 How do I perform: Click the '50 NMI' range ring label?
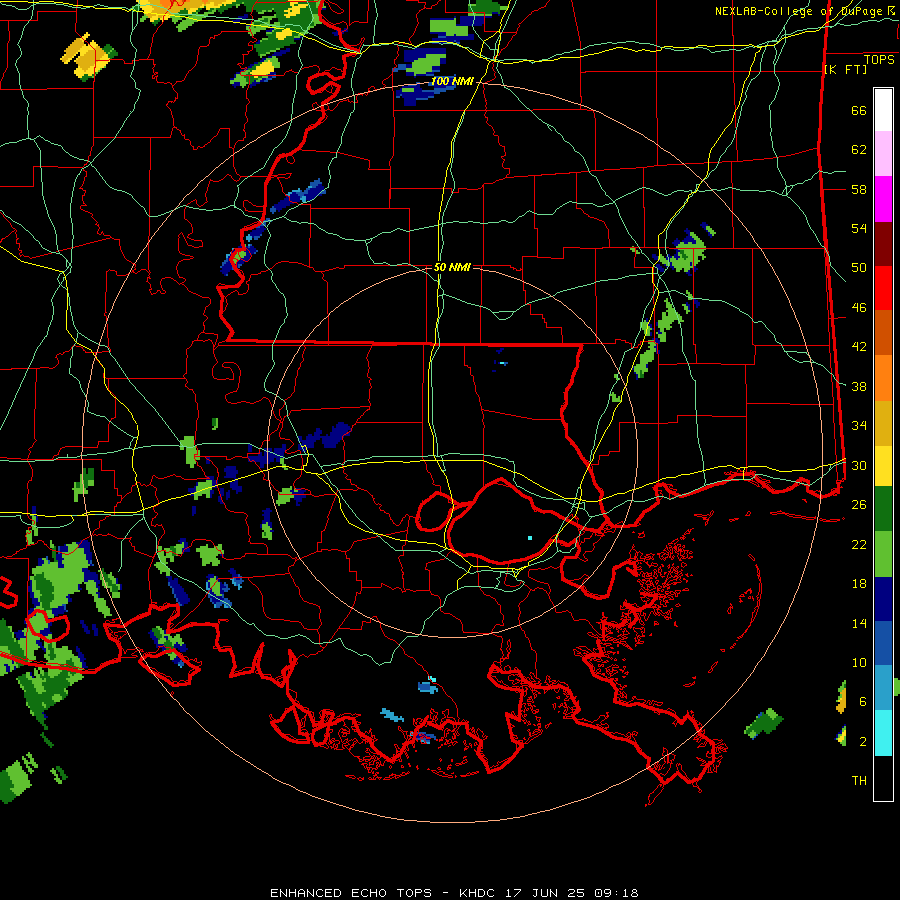(x=452, y=267)
